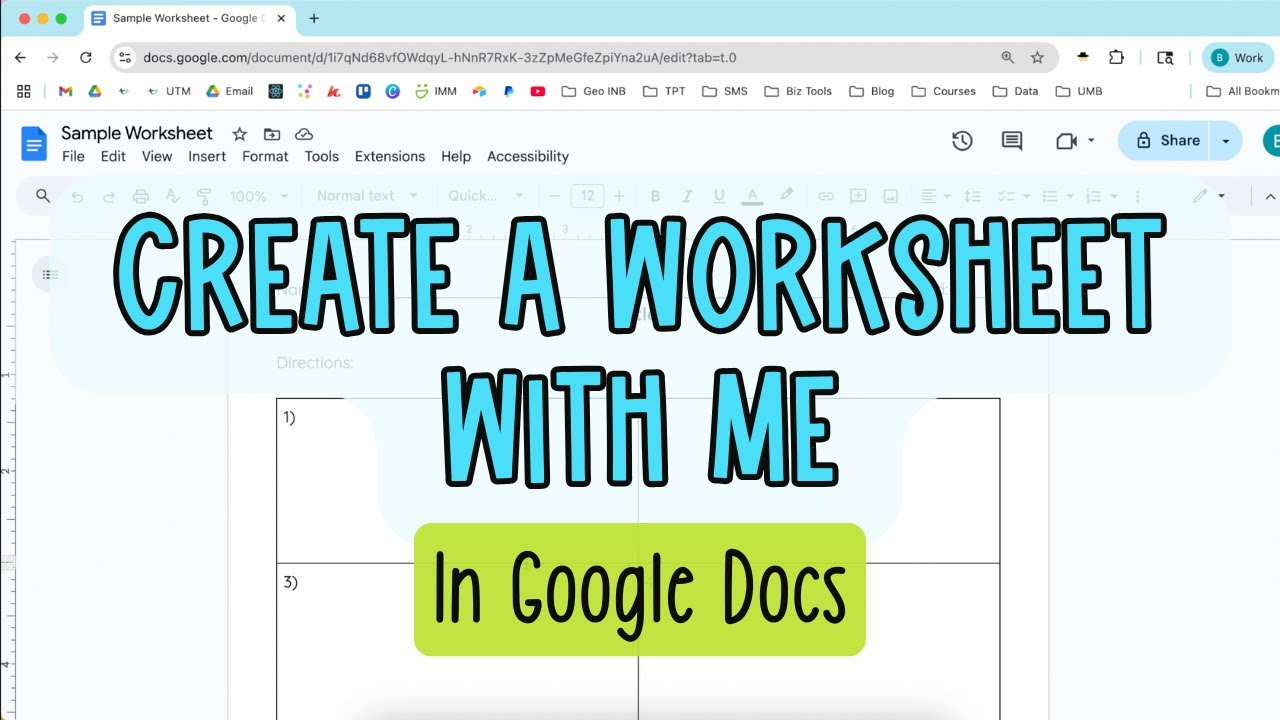This screenshot has width=1280, height=720.
Task: Insert an image from the toolbar
Action: click(x=890, y=196)
